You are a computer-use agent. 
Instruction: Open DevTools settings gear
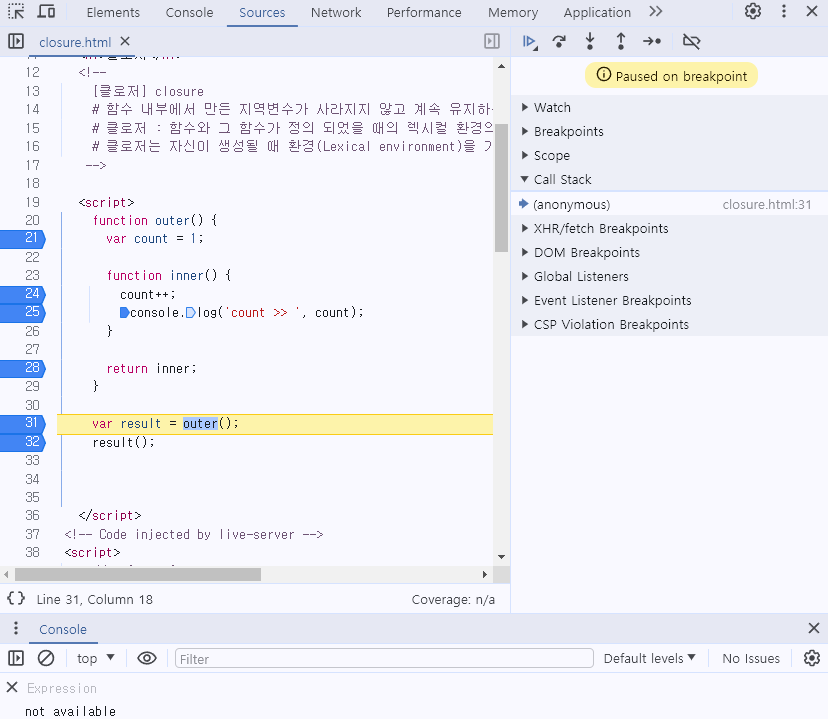[752, 11]
